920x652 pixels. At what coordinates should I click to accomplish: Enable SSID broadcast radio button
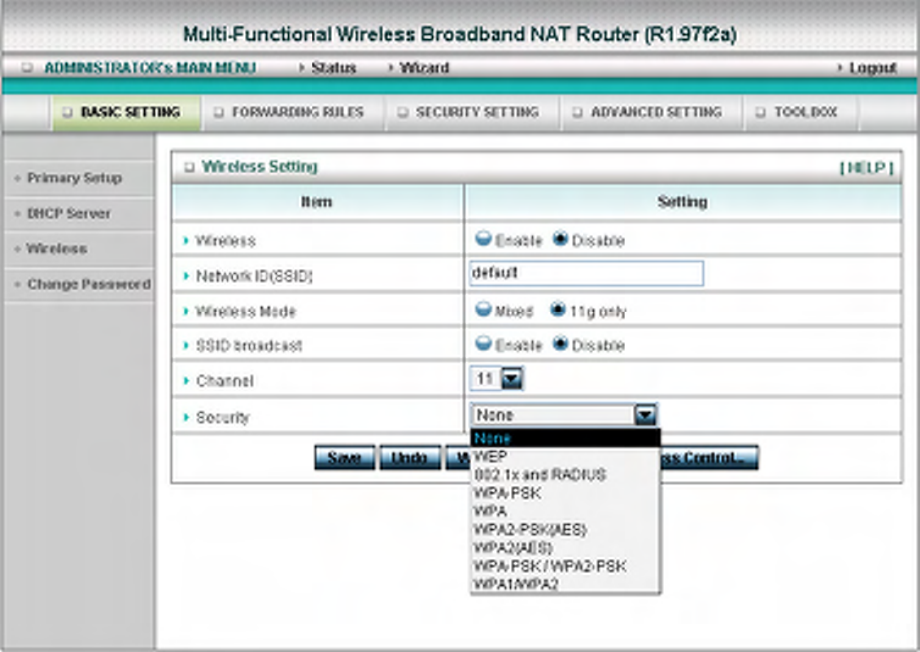[483, 344]
